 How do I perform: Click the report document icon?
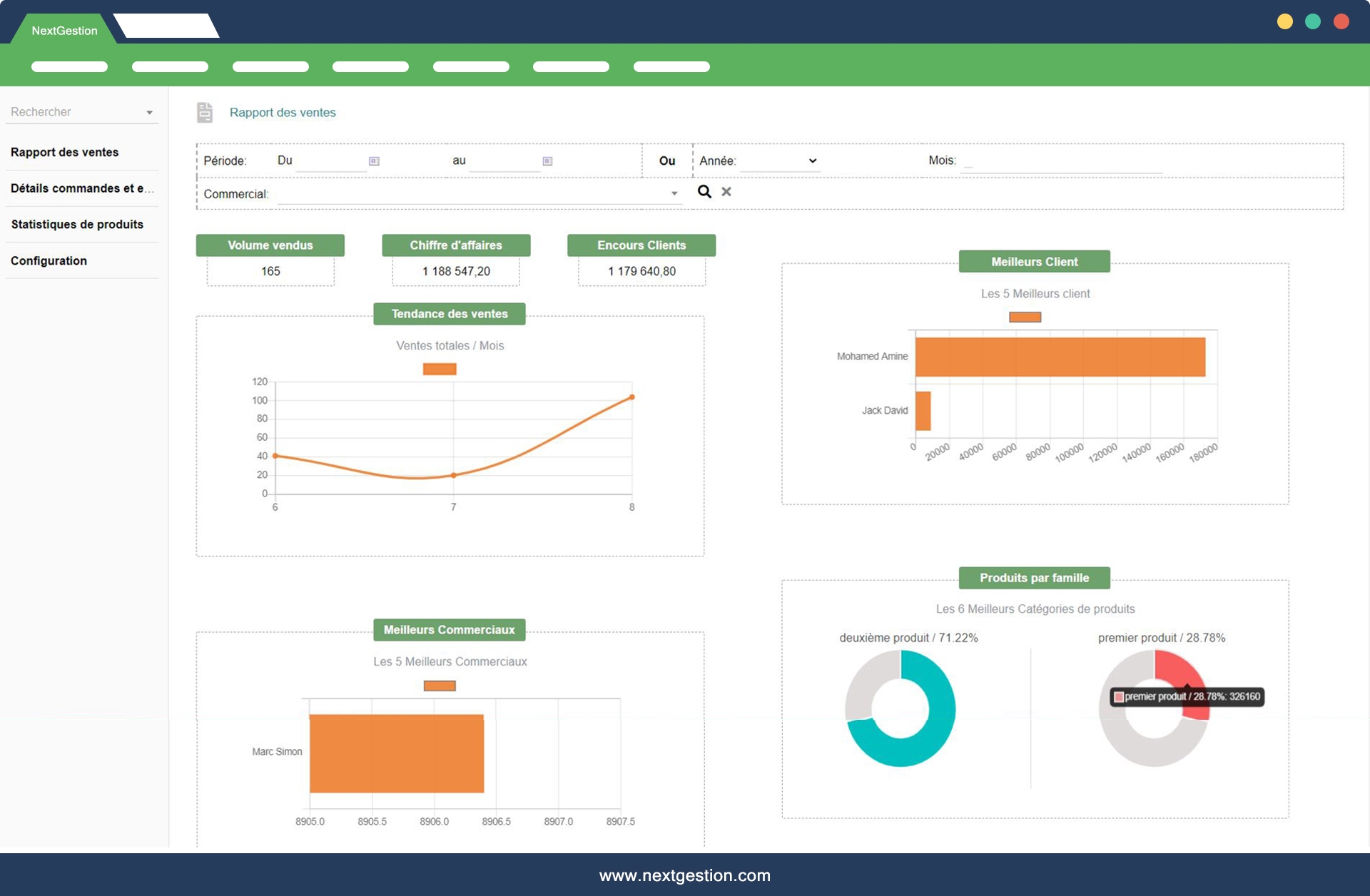[x=205, y=112]
